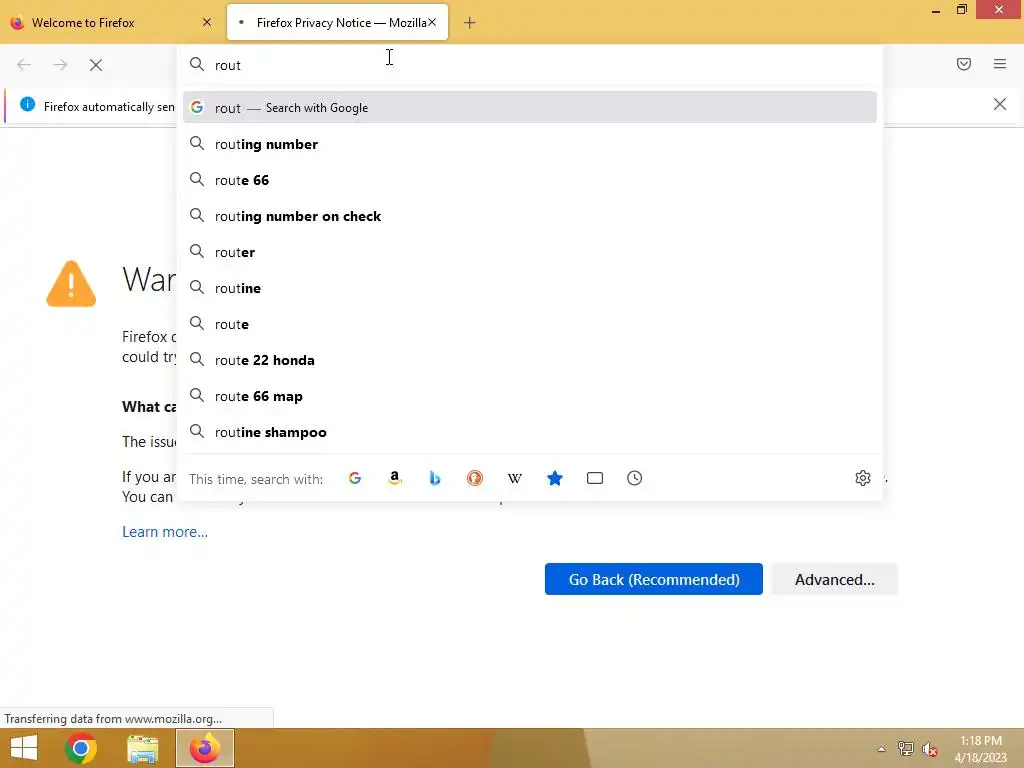This screenshot has width=1024, height=768.
Task: Click the Firefox taskbar icon
Action: coord(205,748)
